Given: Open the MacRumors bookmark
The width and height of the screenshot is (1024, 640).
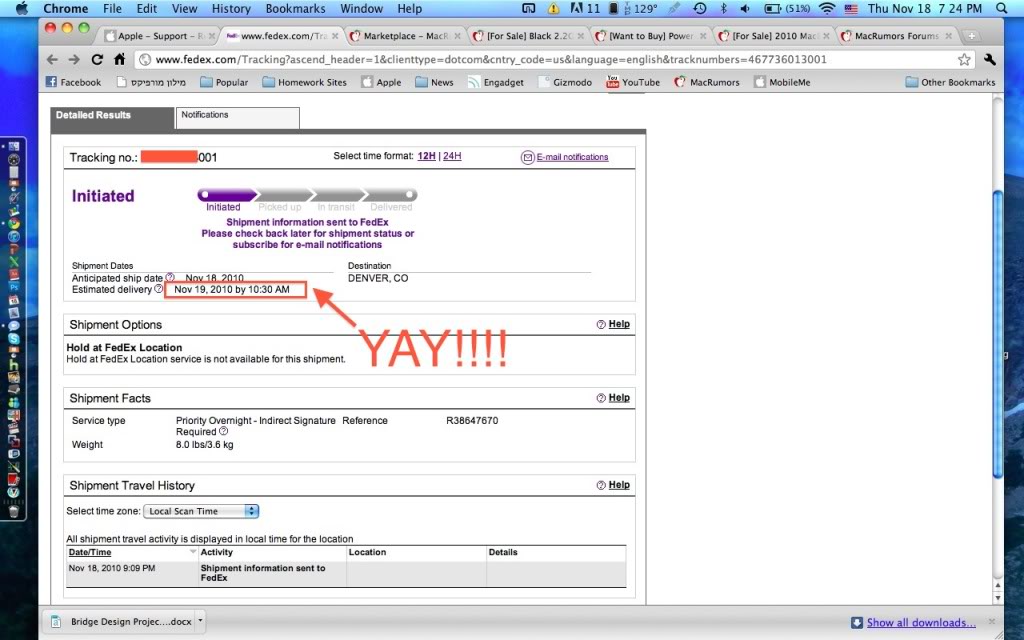Looking at the screenshot, I should (x=707, y=82).
